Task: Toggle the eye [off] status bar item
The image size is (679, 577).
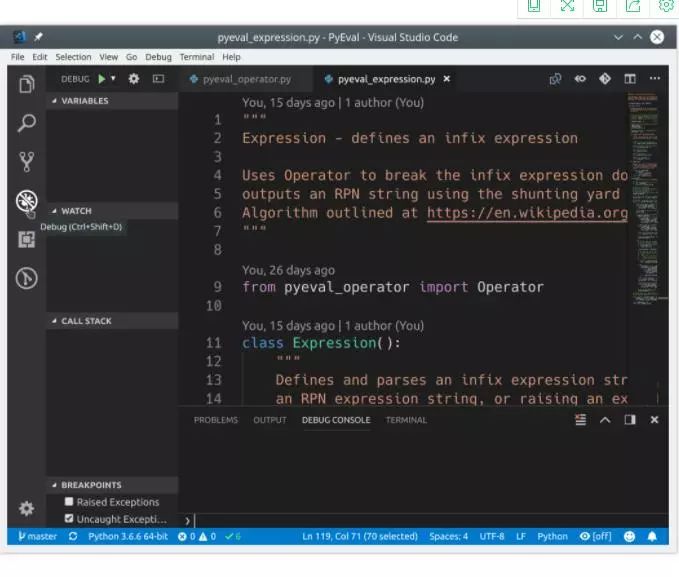Action: click(x=595, y=536)
